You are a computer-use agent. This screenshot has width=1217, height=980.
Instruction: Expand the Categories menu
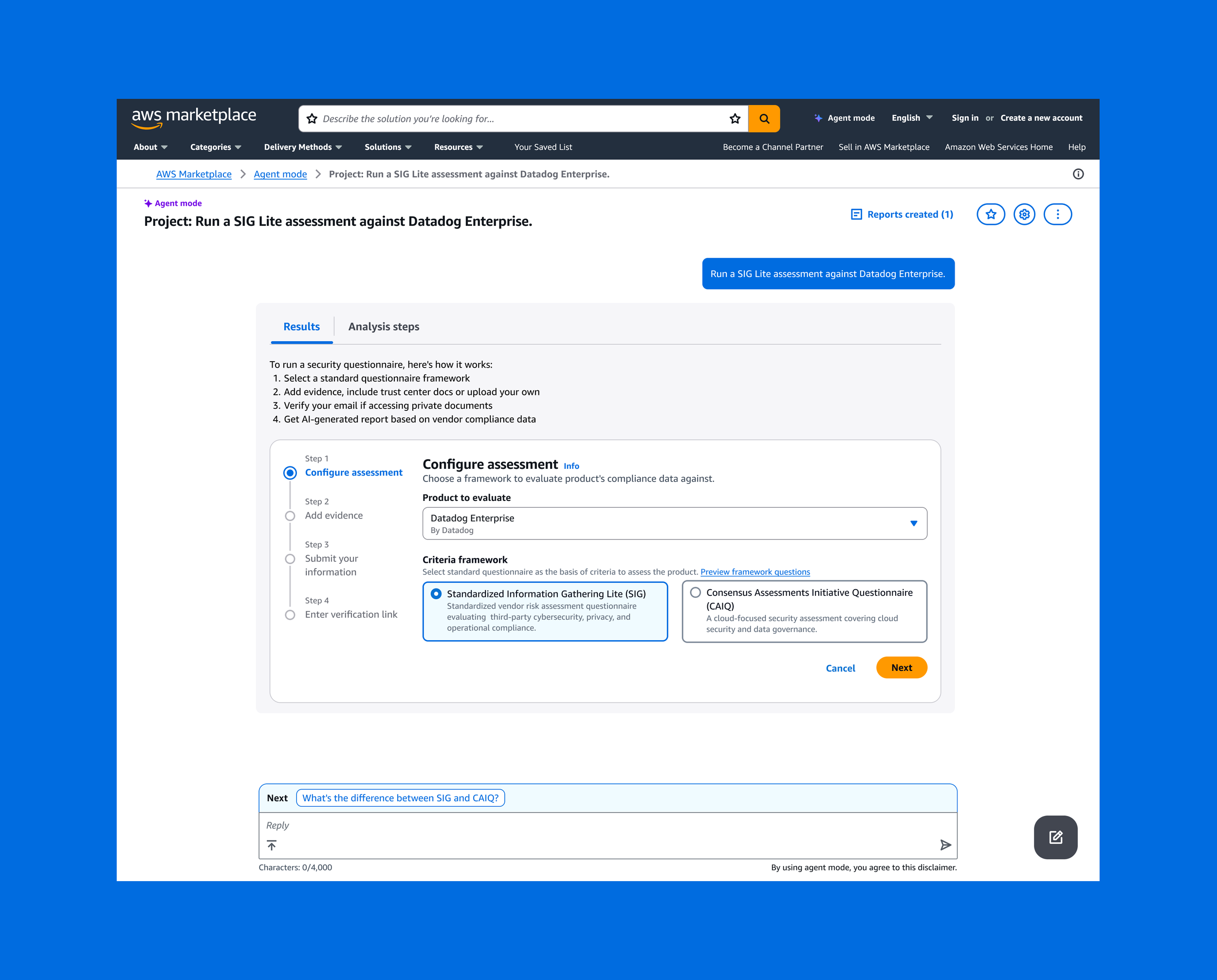pos(216,147)
